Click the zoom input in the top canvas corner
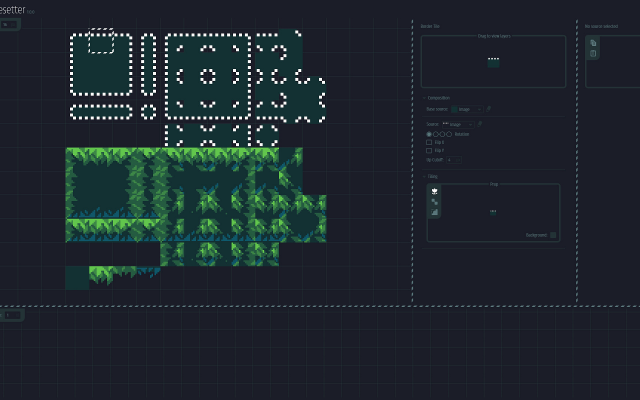Image resolution: width=640 pixels, height=400 pixels. (9, 24)
